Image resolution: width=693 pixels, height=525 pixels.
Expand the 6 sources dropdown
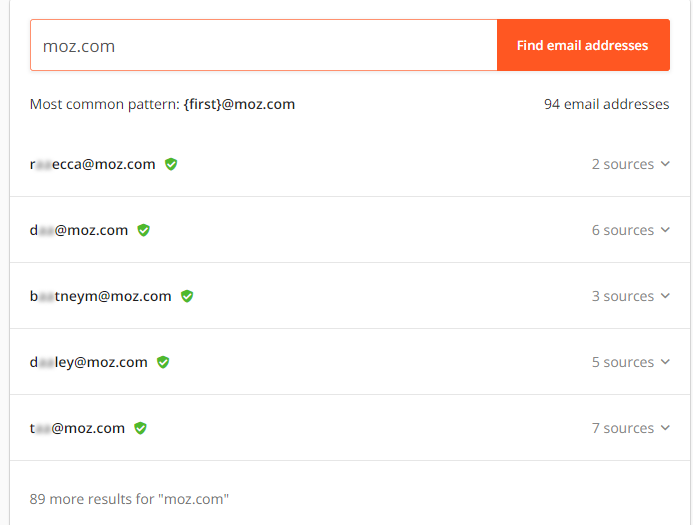point(630,230)
